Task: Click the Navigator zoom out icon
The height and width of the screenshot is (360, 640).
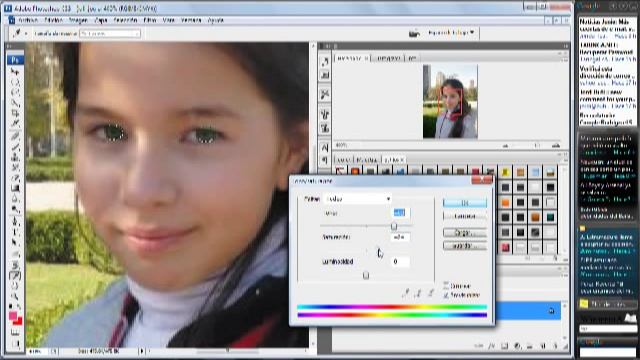Action: pos(505,146)
